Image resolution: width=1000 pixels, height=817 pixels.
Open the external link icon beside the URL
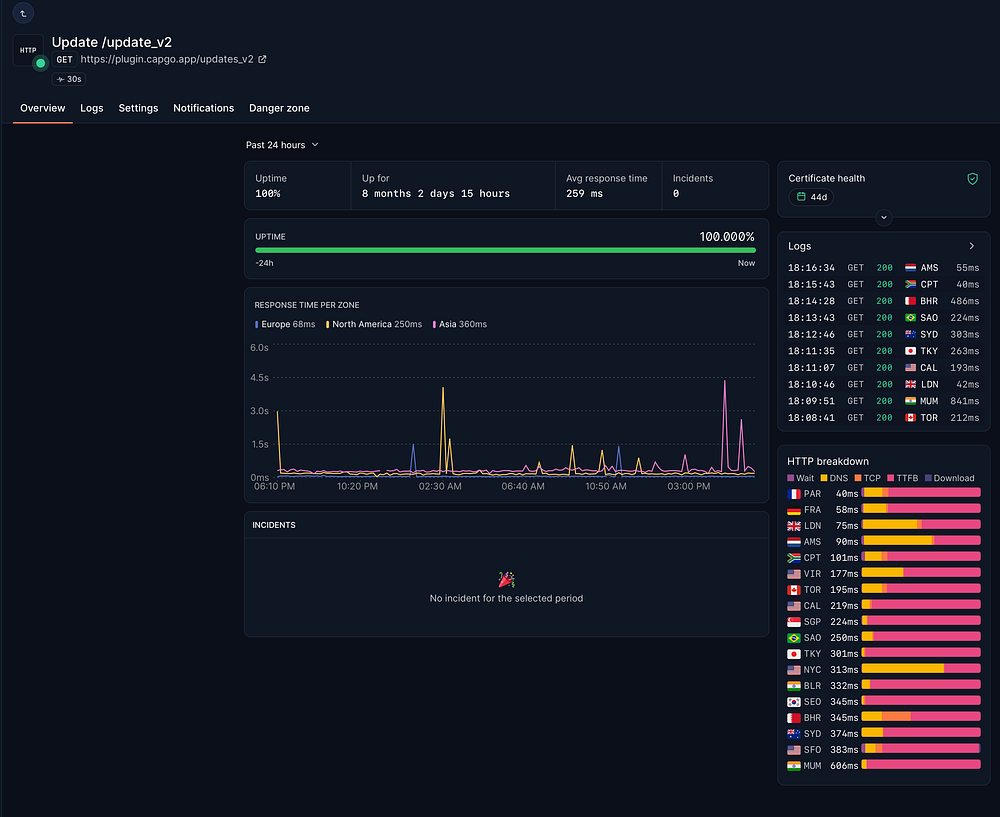pyautogui.click(x=262, y=60)
